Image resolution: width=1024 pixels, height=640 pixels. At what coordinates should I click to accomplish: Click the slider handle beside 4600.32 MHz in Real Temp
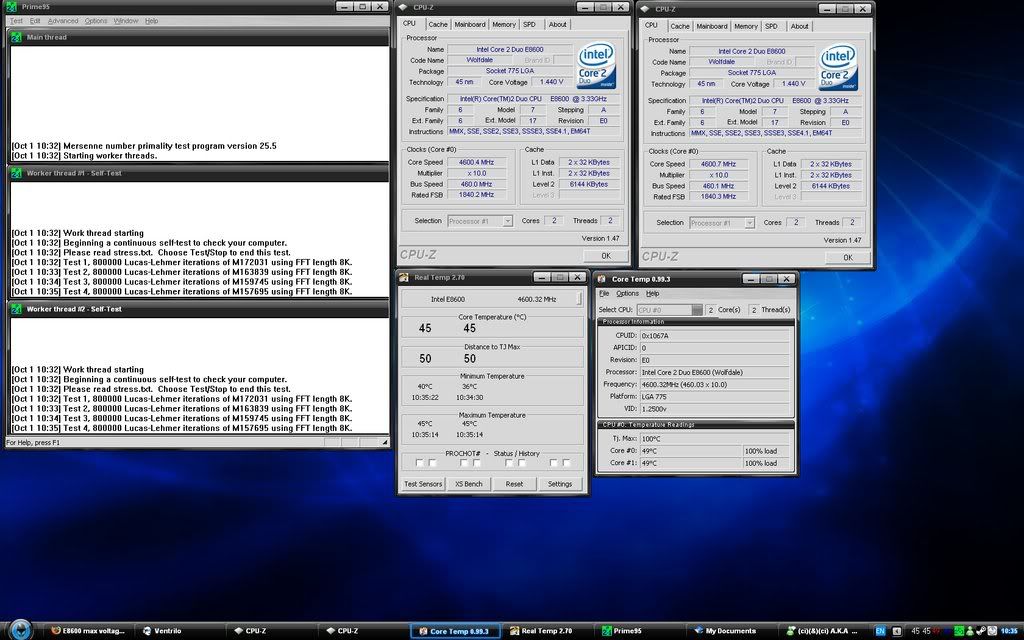pyautogui.click(x=579, y=299)
